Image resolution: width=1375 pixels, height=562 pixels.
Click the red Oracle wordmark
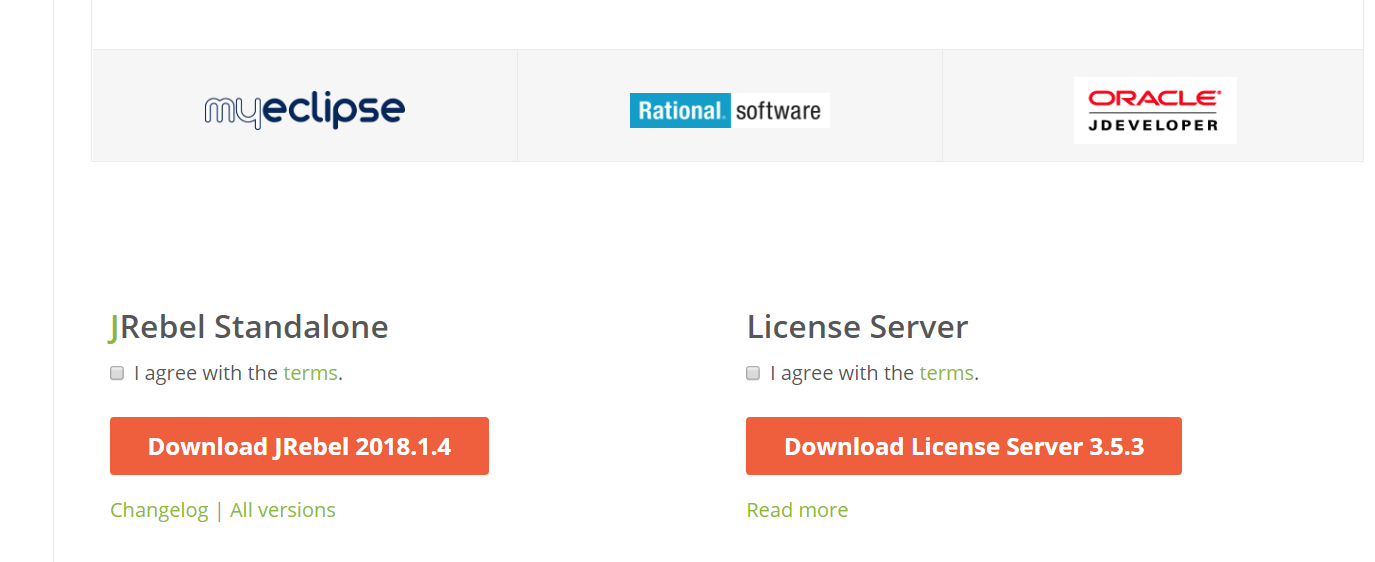coord(1154,98)
